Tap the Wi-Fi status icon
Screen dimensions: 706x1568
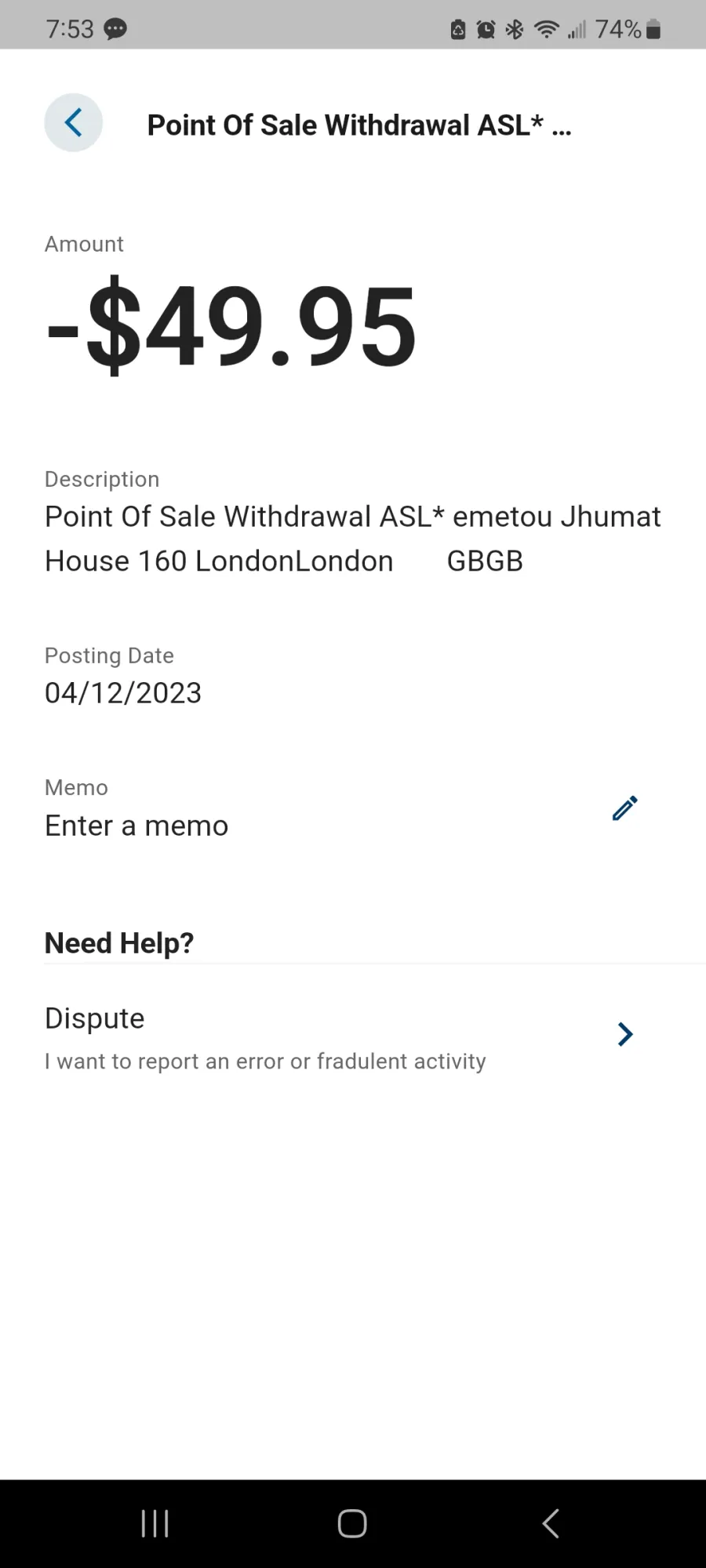pyautogui.click(x=546, y=30)
